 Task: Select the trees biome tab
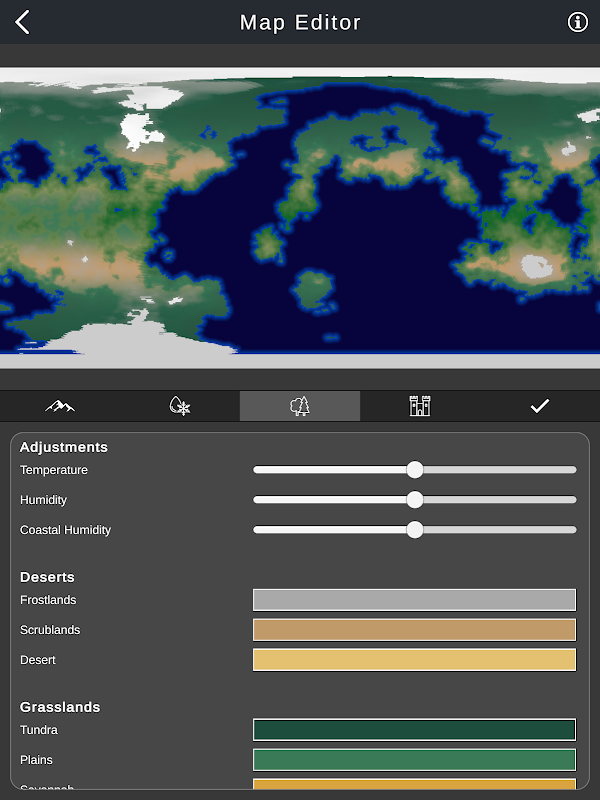(300, 406)
